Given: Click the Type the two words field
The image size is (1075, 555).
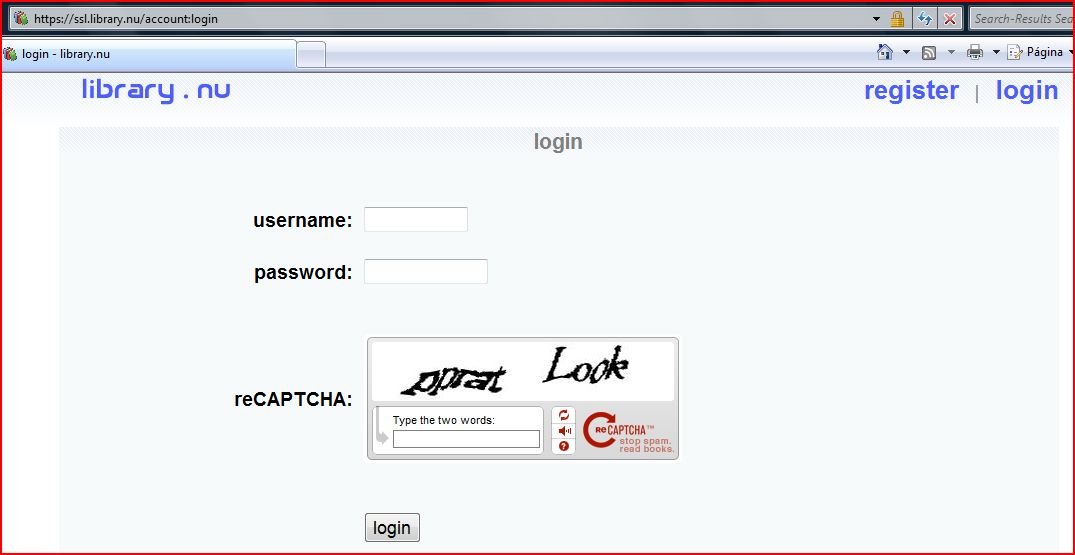Looking at the screenshot, I should 466,439.
